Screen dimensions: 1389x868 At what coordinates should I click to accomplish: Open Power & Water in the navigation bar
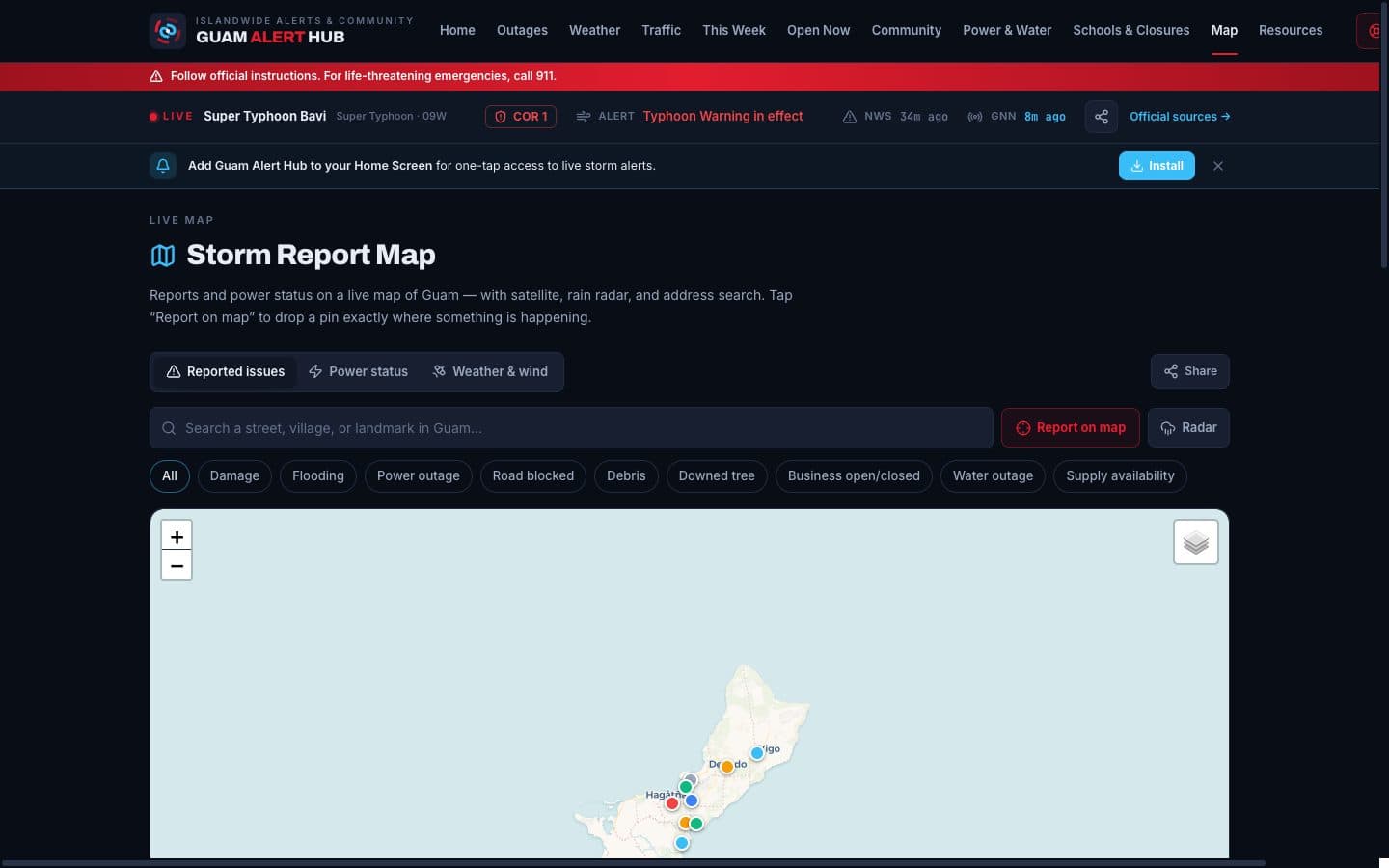click(x=1007, y=31)
